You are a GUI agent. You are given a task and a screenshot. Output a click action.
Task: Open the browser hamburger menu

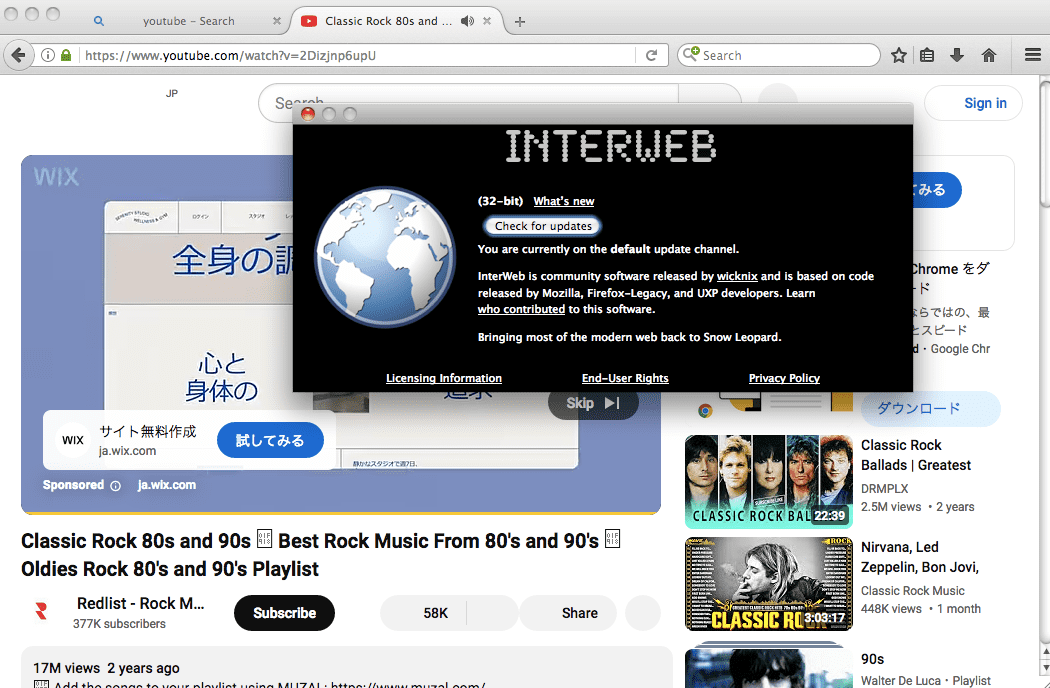(1033, 55)
